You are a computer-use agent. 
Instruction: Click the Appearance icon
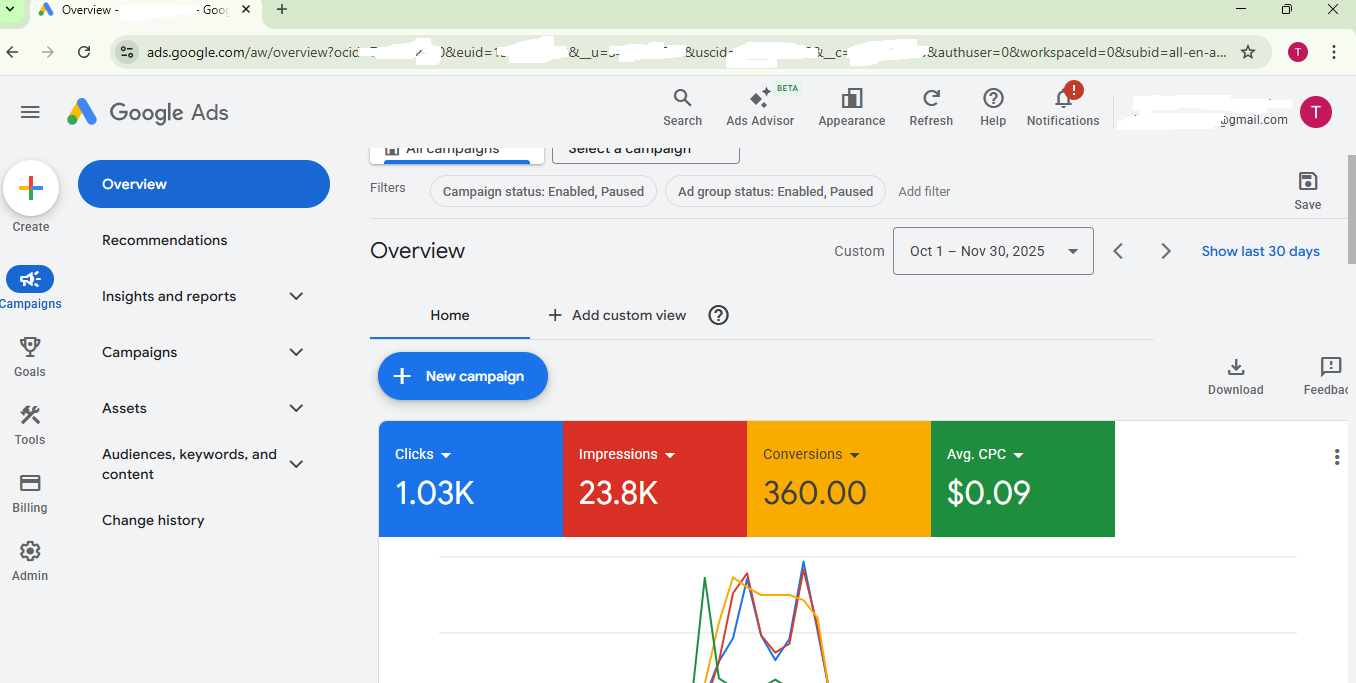coord(851,105)
